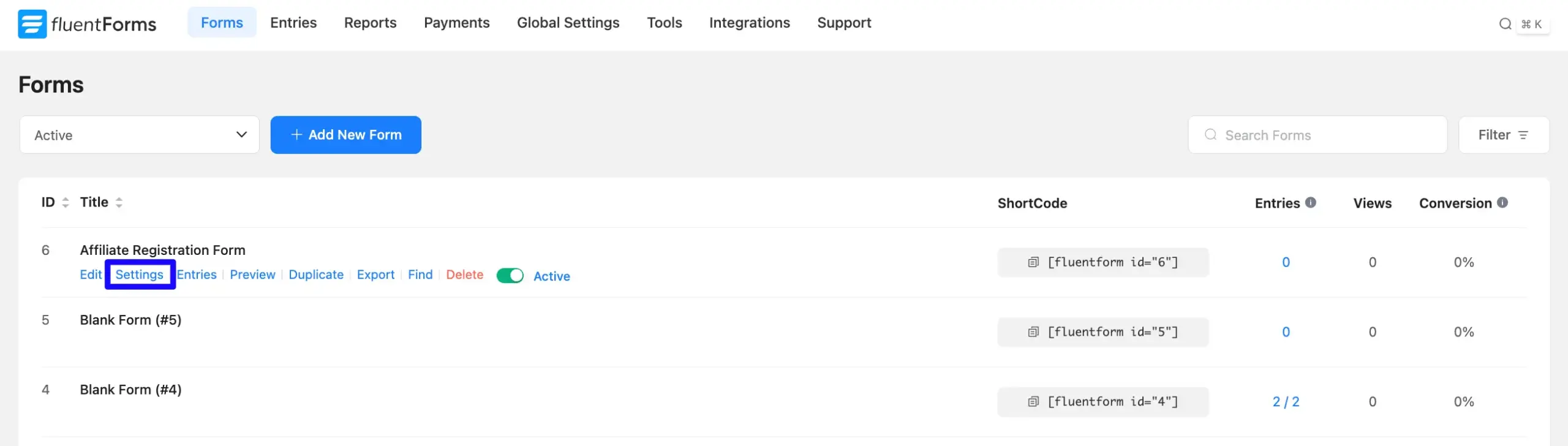Delete the Affiliate Registration Form
This screenshot has height=446, width=1568.
coord(464,274)
